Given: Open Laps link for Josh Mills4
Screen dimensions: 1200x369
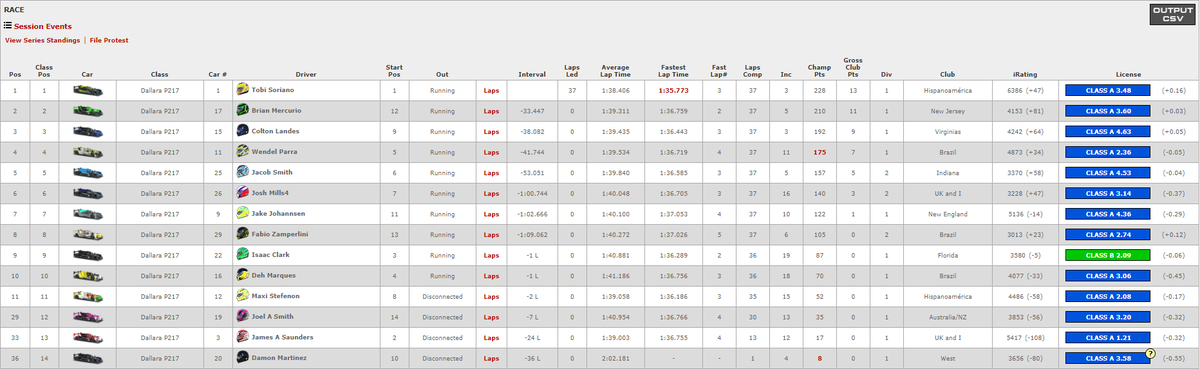Looking at the screenshot, I should click(491, 193).
